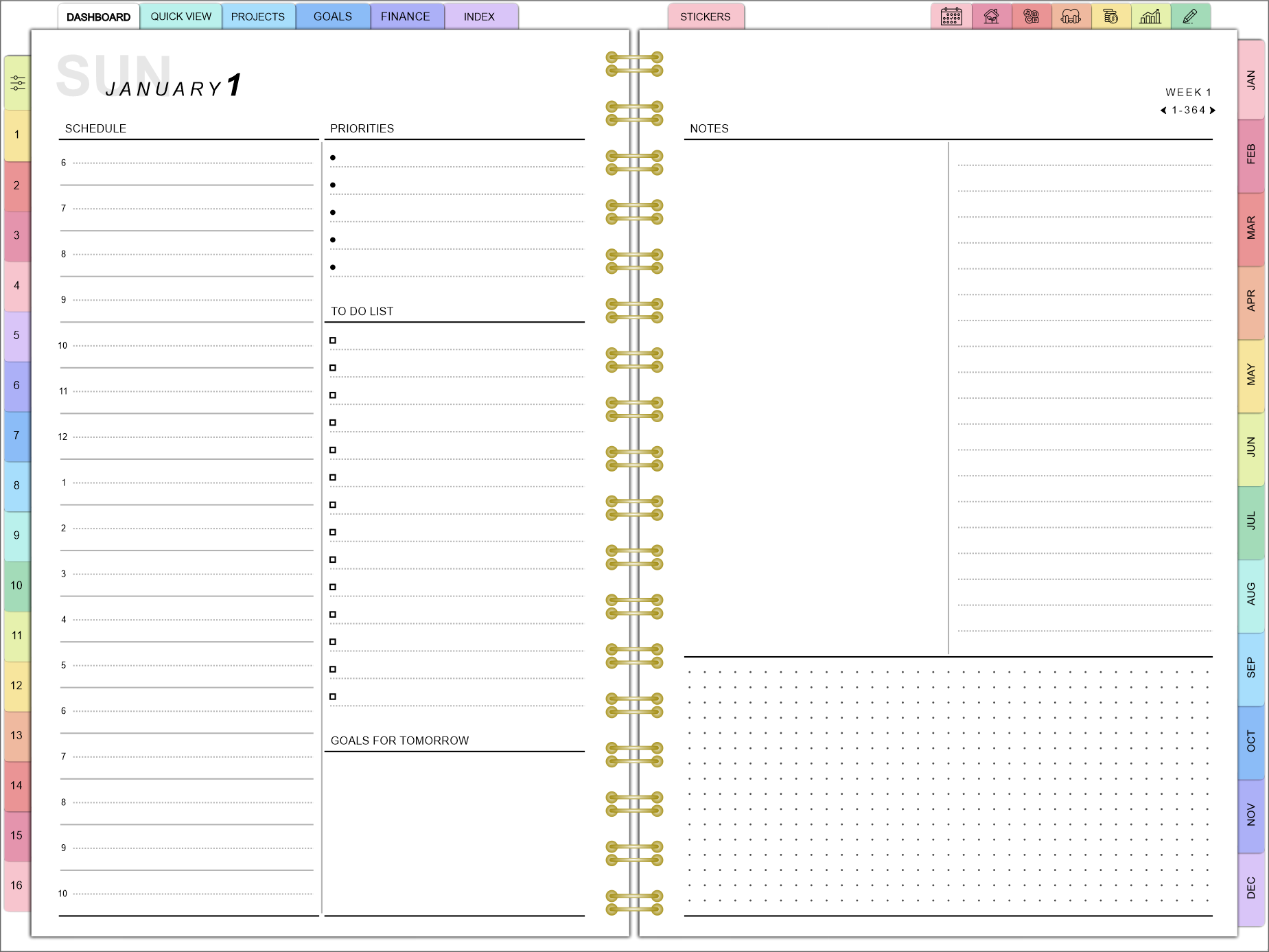
Task: Open the Finance tab
Action: coord(405,16)
